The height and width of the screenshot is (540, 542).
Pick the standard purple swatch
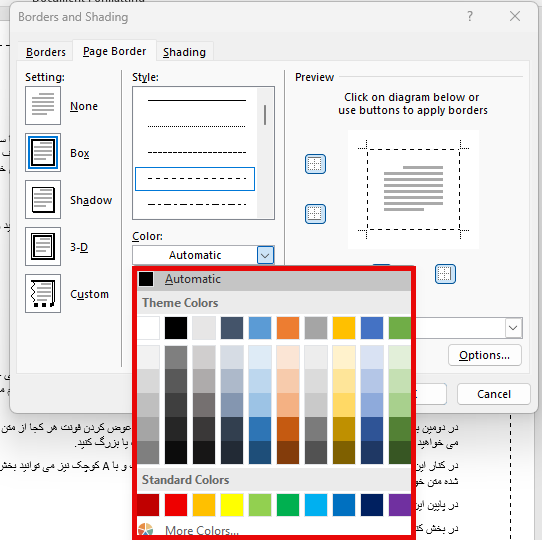(400, 505)
